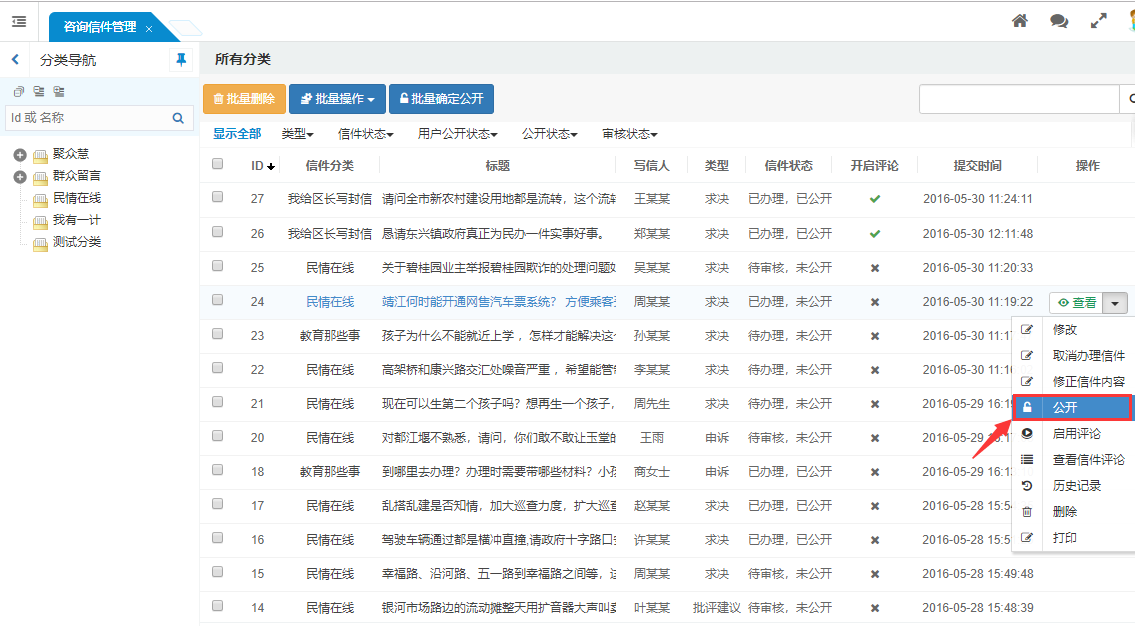
Task: Select 民情在线 category in the tree
Action: (77, 198)
